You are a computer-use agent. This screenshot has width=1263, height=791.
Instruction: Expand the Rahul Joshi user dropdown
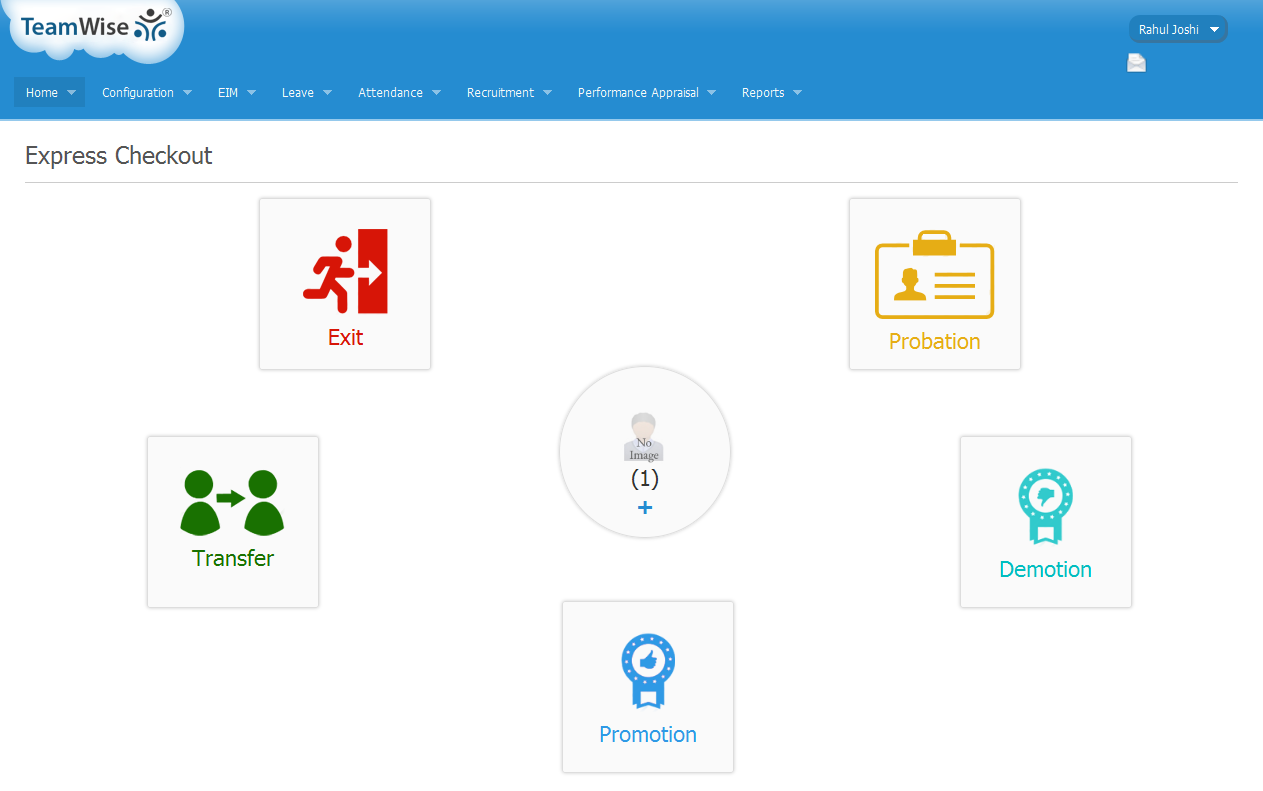1177,30
